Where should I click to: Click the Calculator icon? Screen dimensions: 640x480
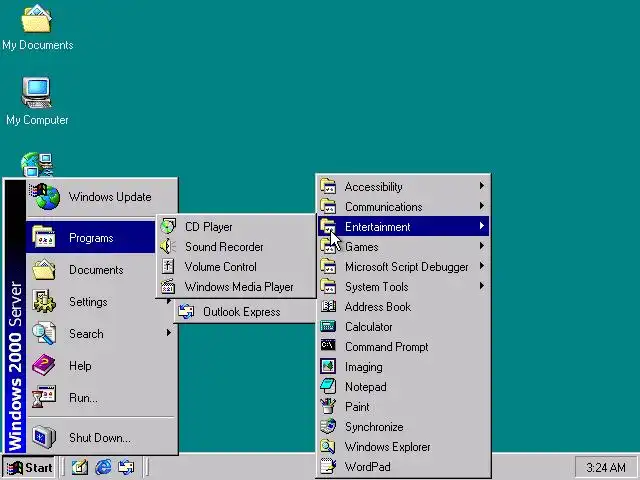pos(328,327)
